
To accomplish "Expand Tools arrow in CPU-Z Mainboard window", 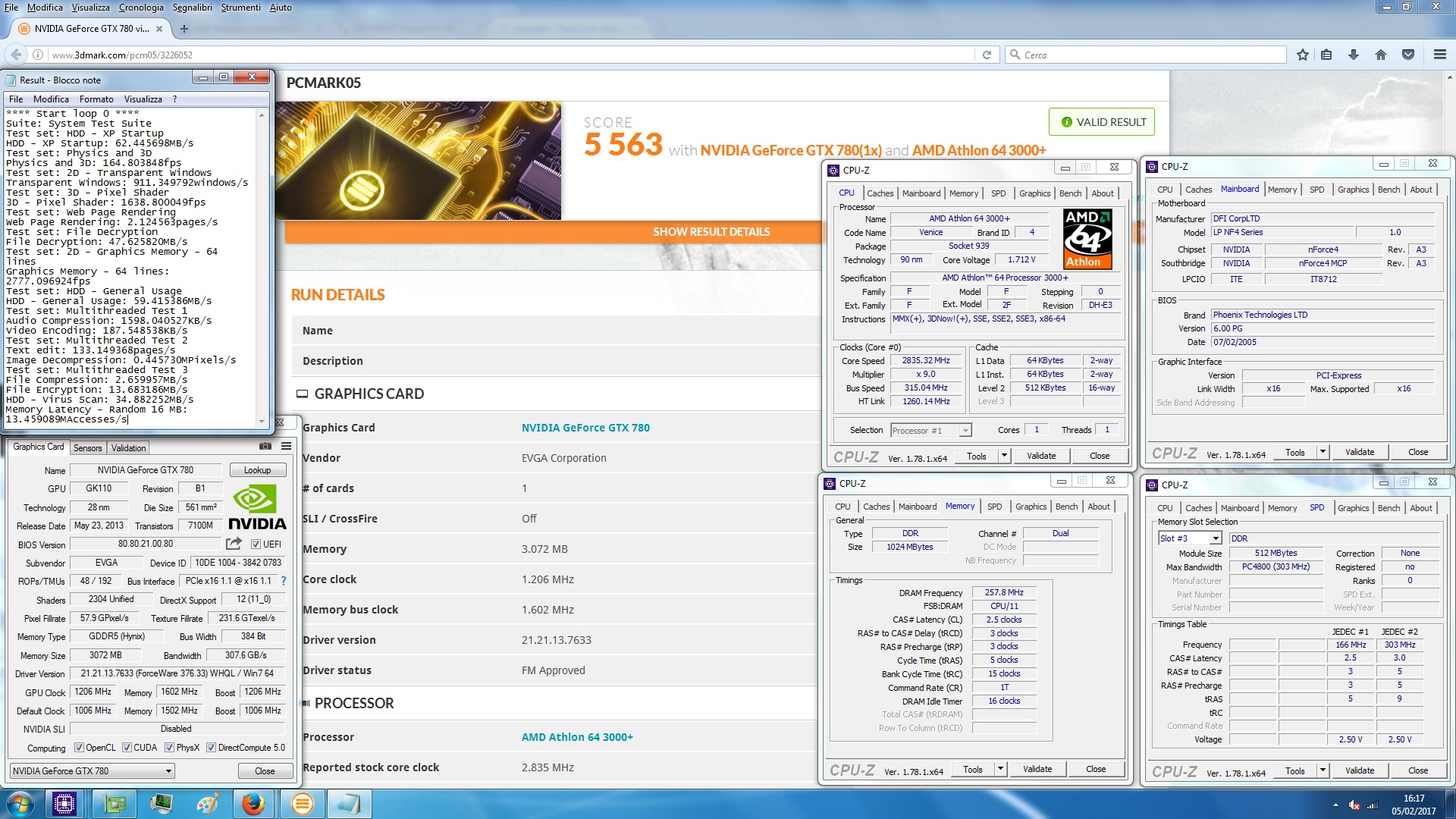I will coord(1323,452).
